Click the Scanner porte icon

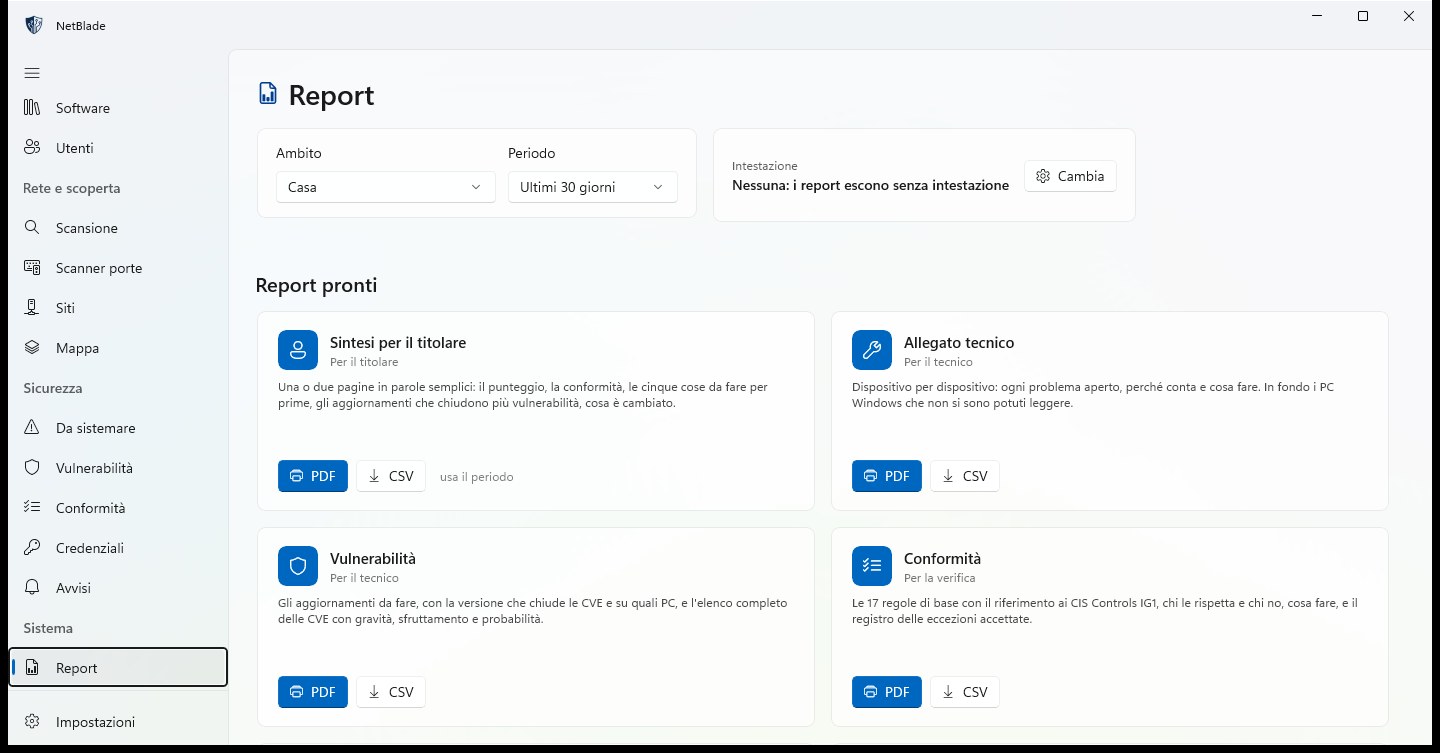(32, 268)
